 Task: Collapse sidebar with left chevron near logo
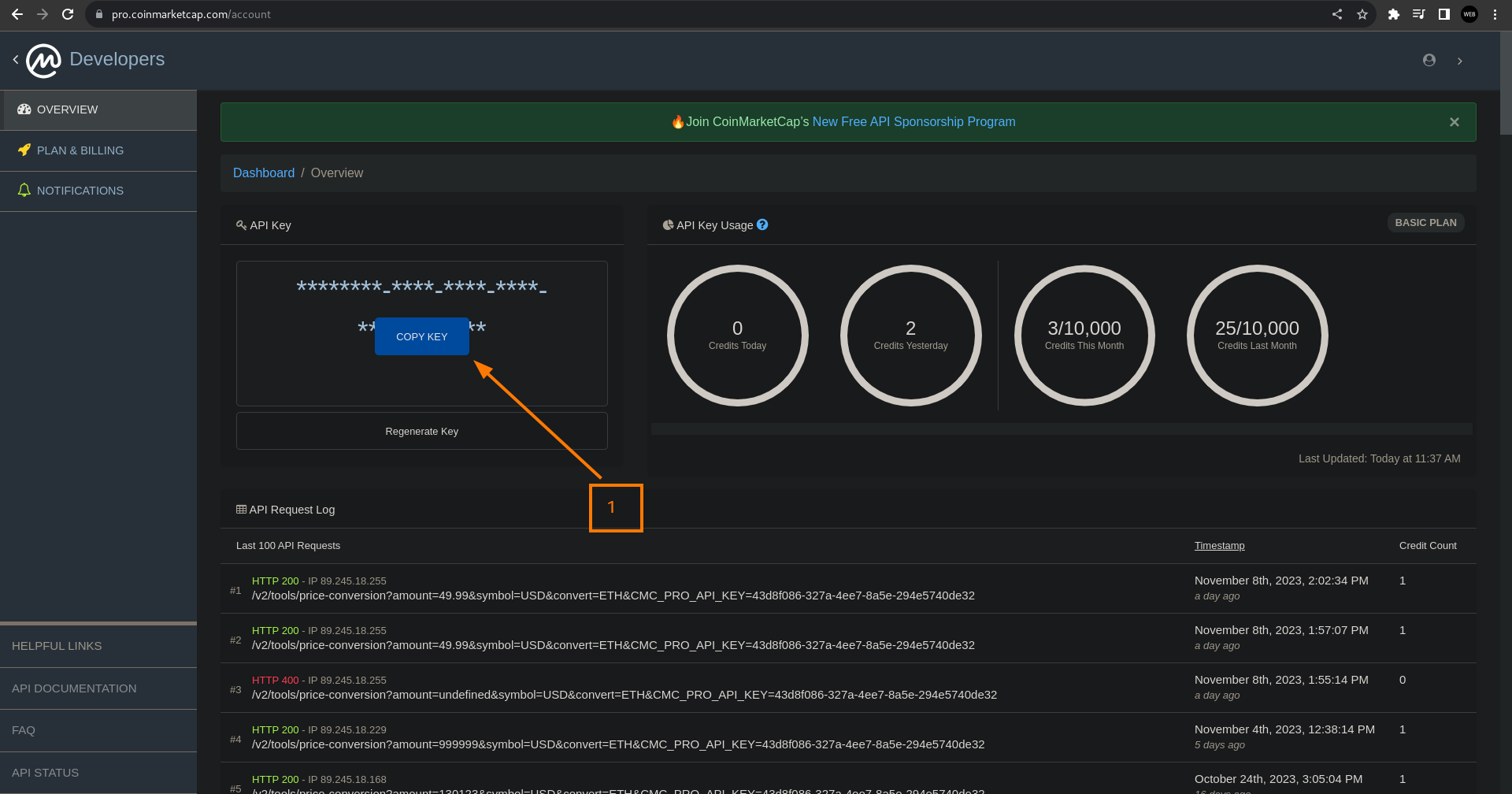point(16,60)
